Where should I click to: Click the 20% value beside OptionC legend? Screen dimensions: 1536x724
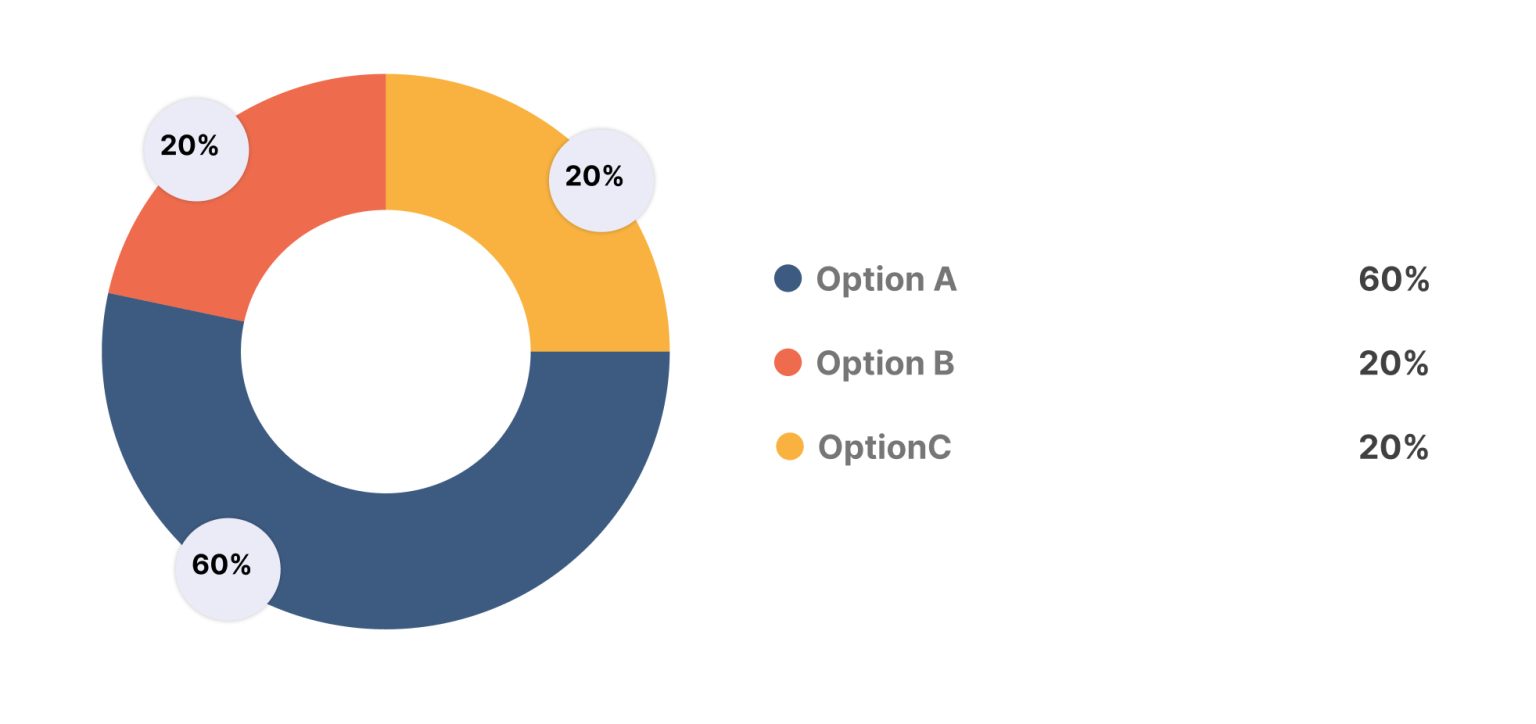point(1393,448)
